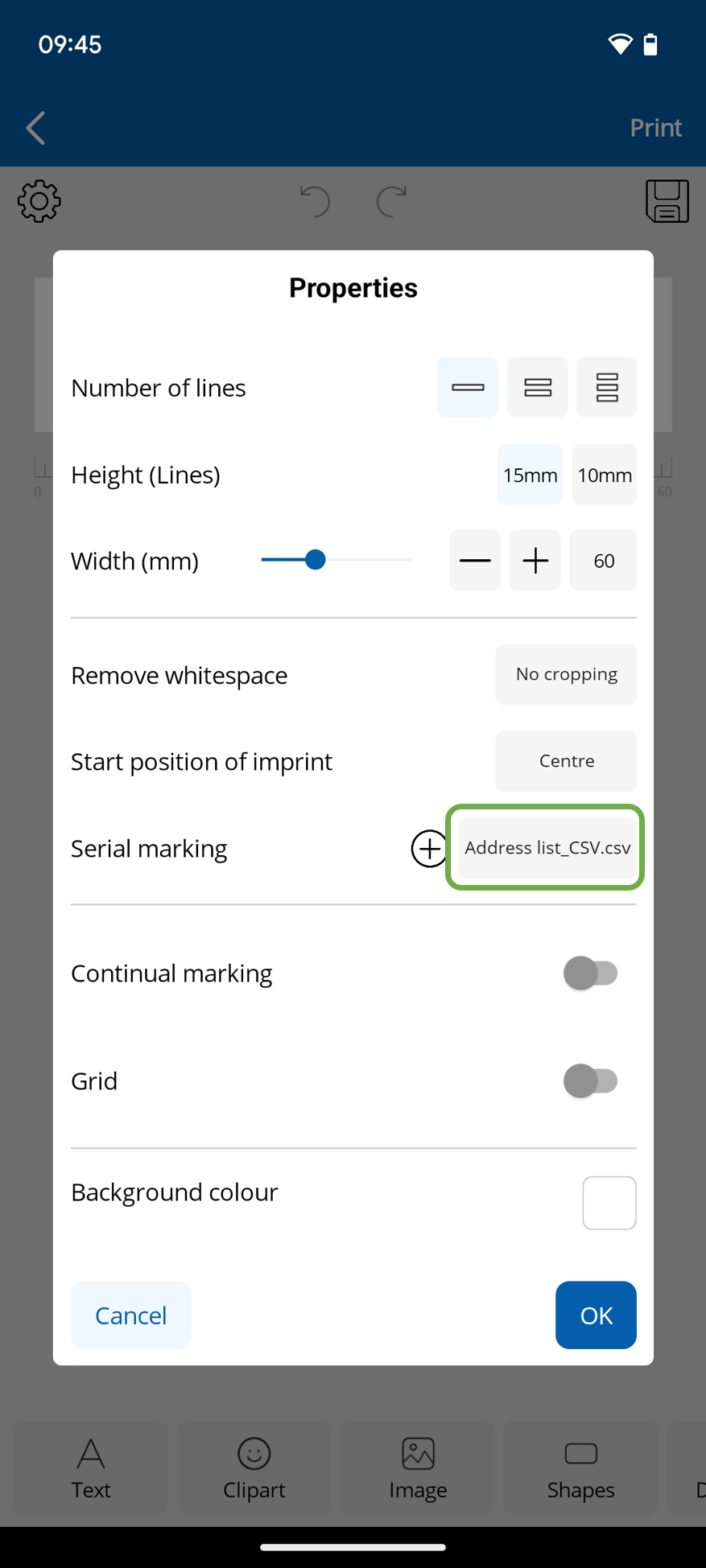Viewport: 706px width, 1568px height.
Task: Choose 10mm line height
Action: [x=604, y=475]
